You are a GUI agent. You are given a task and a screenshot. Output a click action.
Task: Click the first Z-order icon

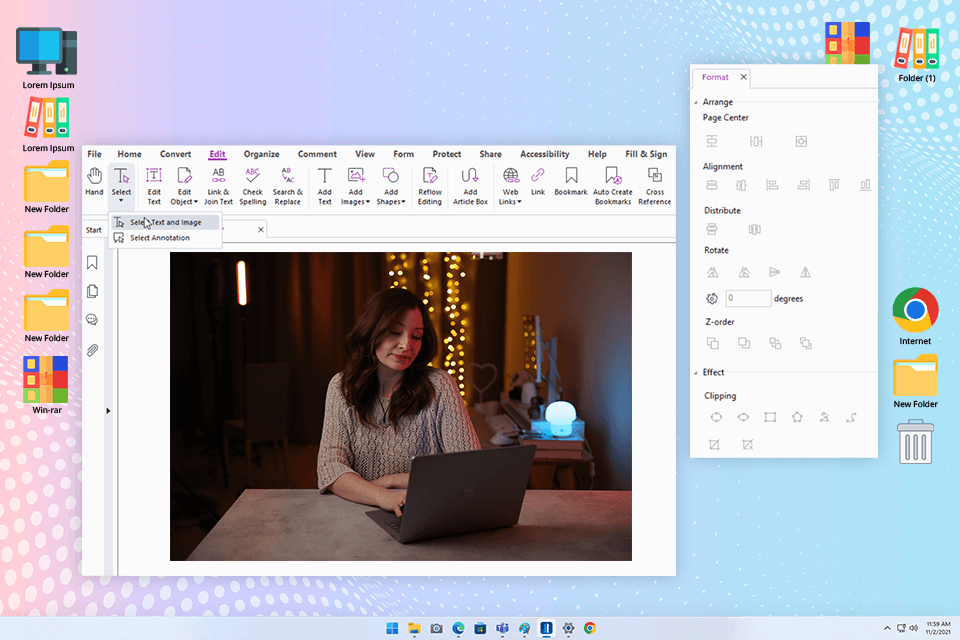click(x=713, y=344)
